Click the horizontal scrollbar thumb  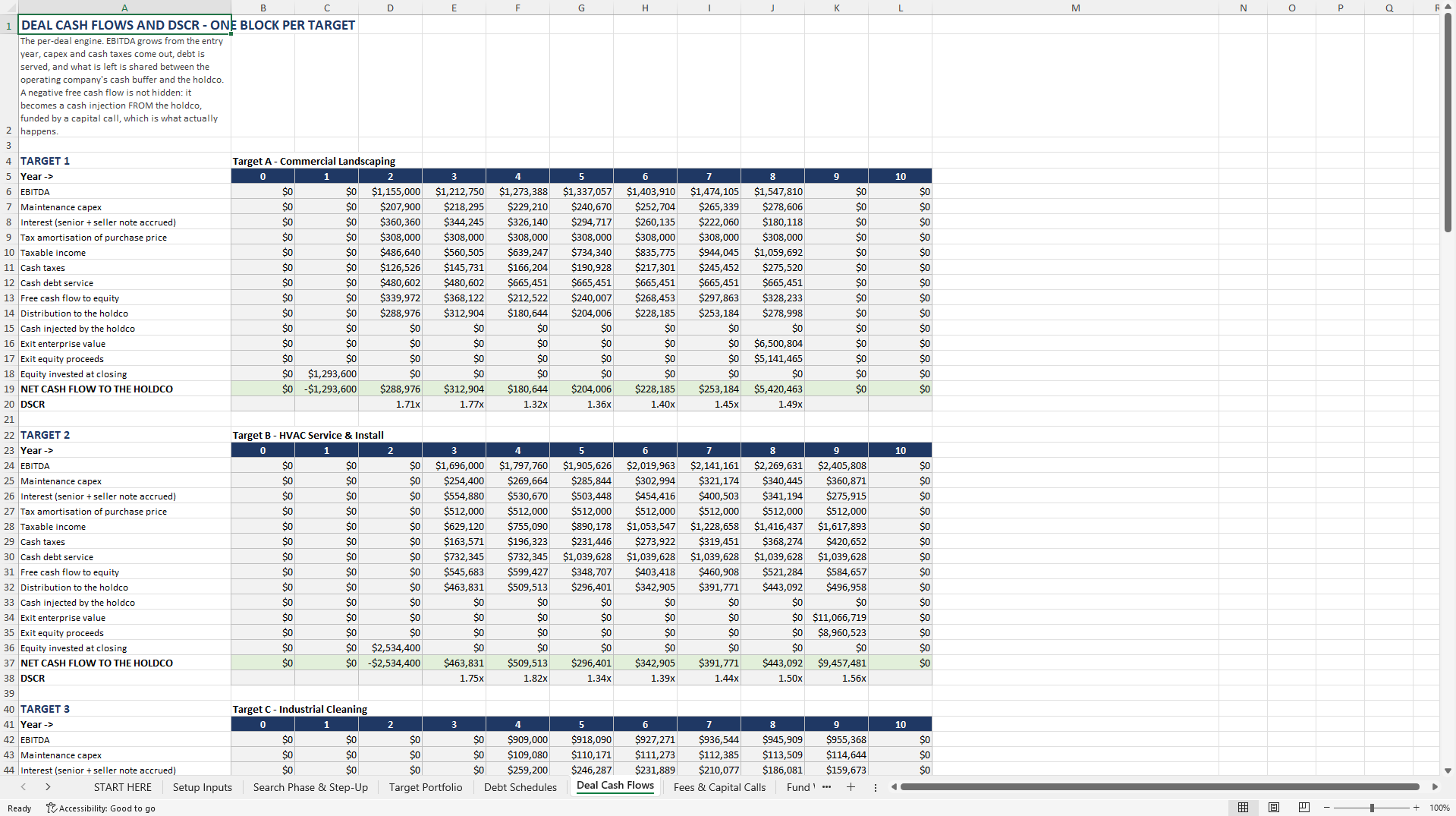click(1159, 787)
